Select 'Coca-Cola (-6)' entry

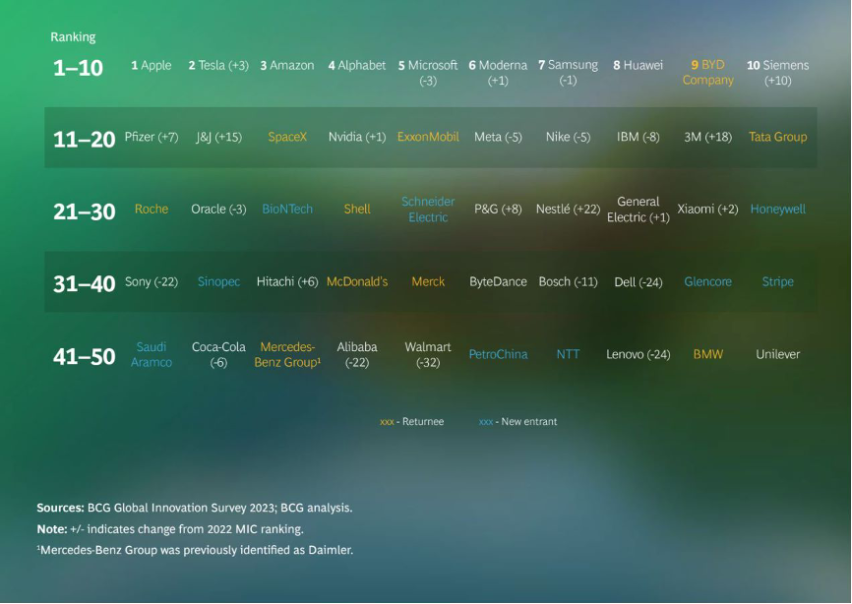[x=218, y=355]
